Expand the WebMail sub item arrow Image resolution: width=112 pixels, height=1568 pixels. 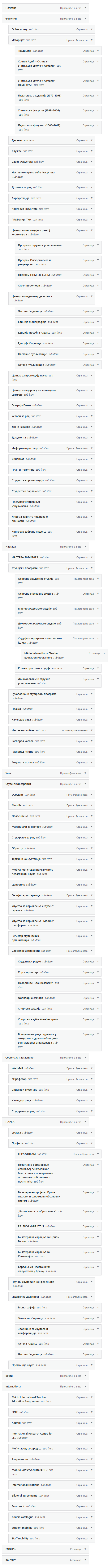pyautogui.click(x=92, y=1068)
